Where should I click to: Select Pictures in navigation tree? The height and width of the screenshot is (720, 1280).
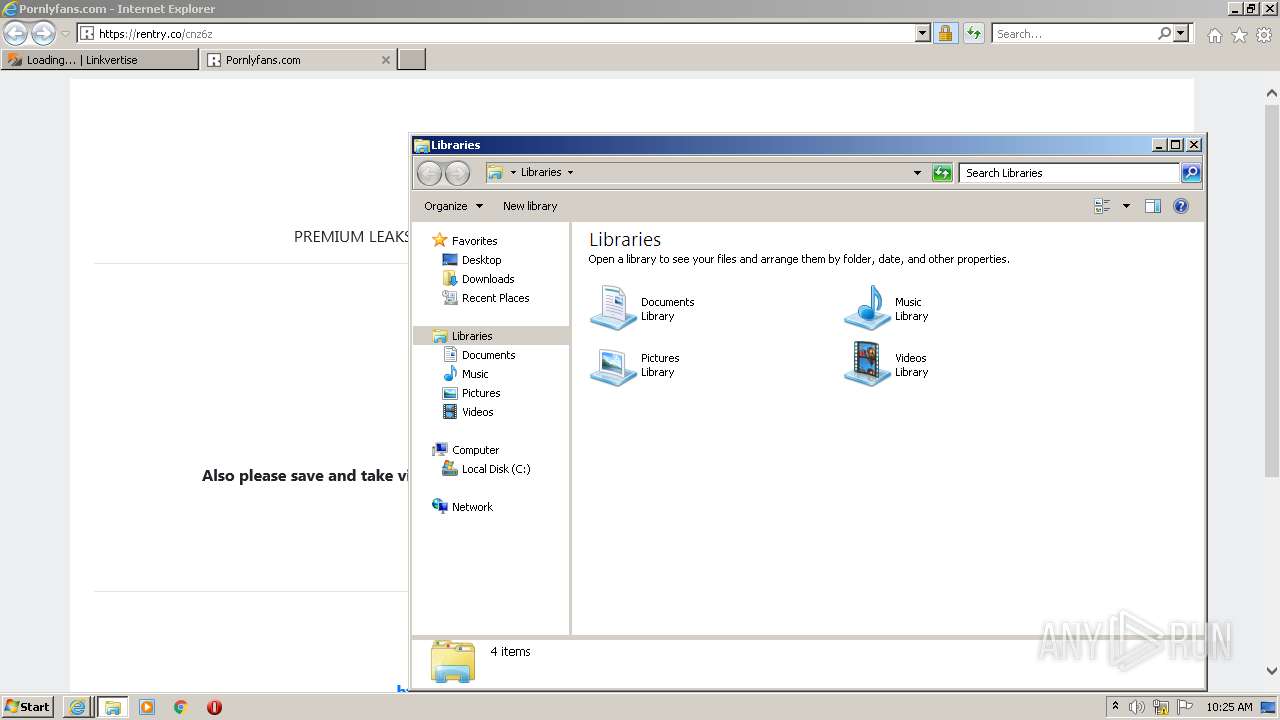481,393
